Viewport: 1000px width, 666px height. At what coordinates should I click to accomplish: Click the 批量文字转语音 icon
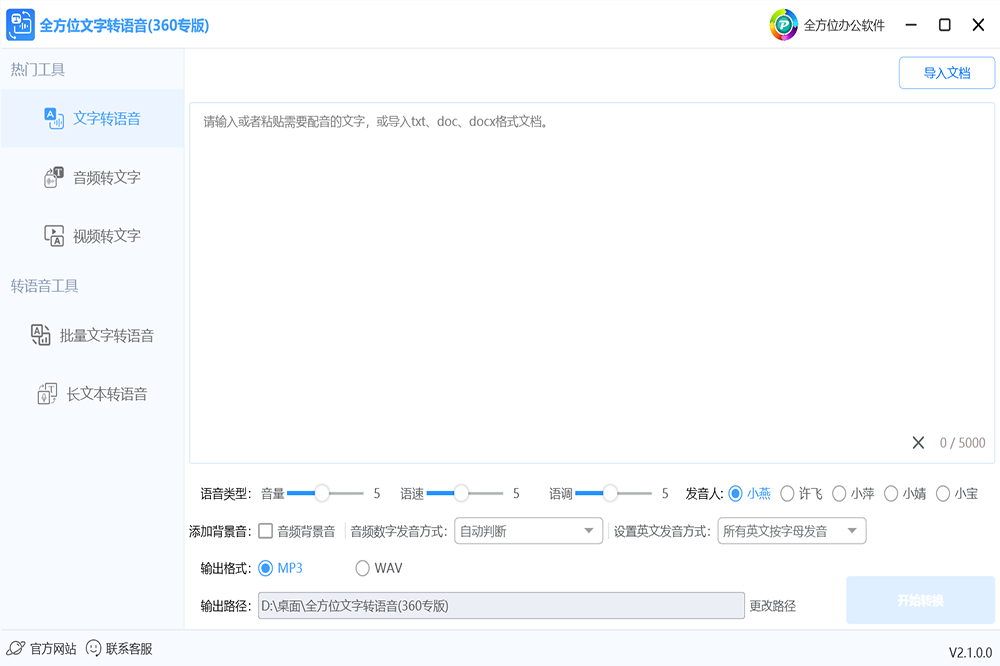coord(41,335)
